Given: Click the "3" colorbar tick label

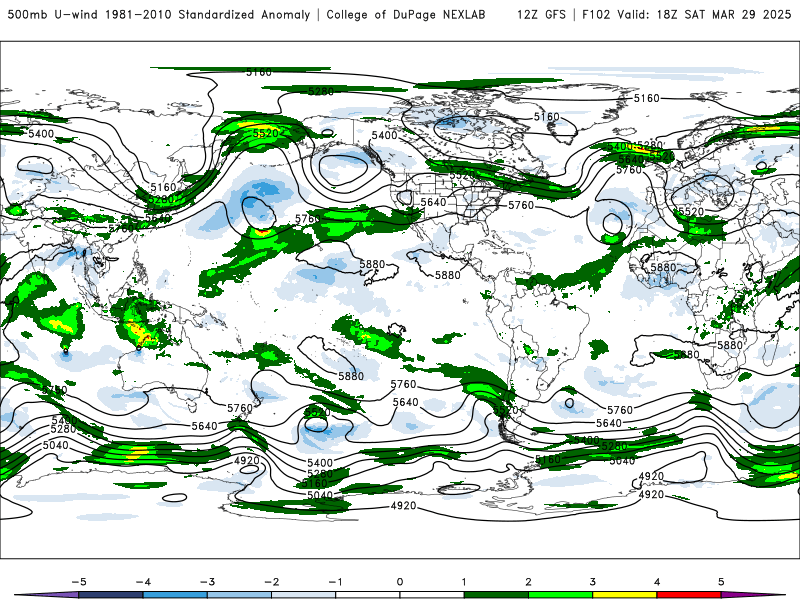Looking at the screenshot, I should click(593, 582).
